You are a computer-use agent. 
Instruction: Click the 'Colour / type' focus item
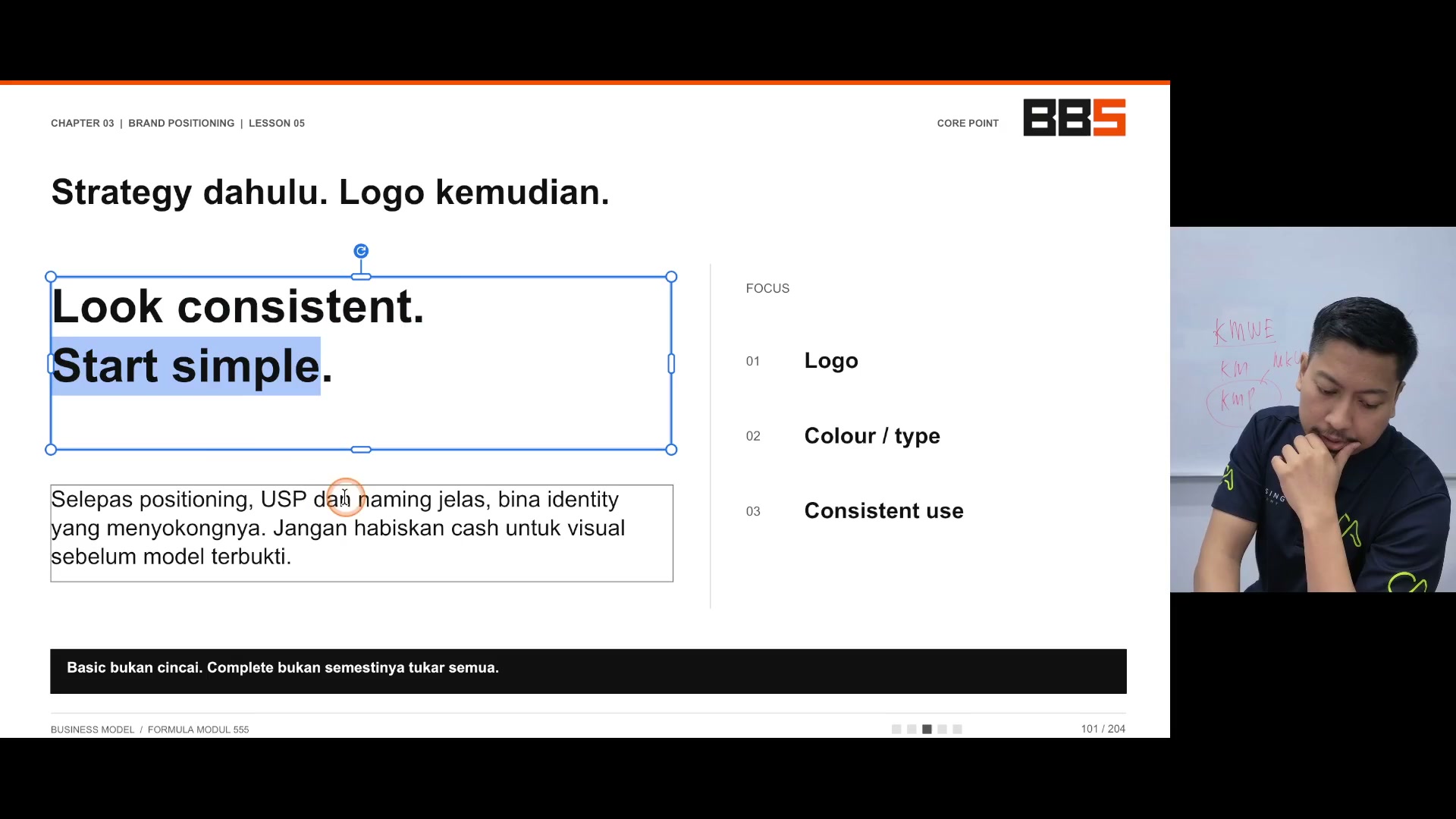tap(872, 436)
